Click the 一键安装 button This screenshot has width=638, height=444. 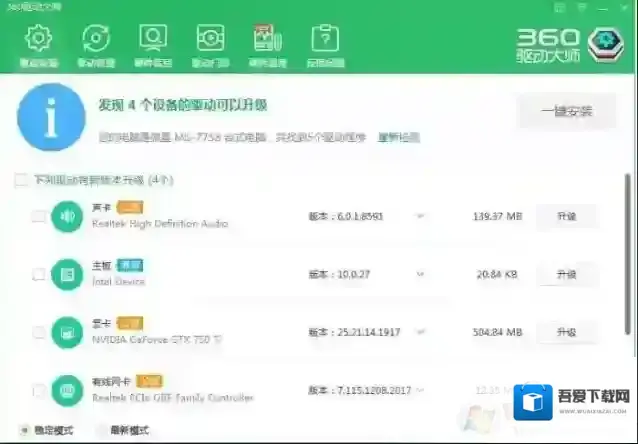click(x=567, y=111)
